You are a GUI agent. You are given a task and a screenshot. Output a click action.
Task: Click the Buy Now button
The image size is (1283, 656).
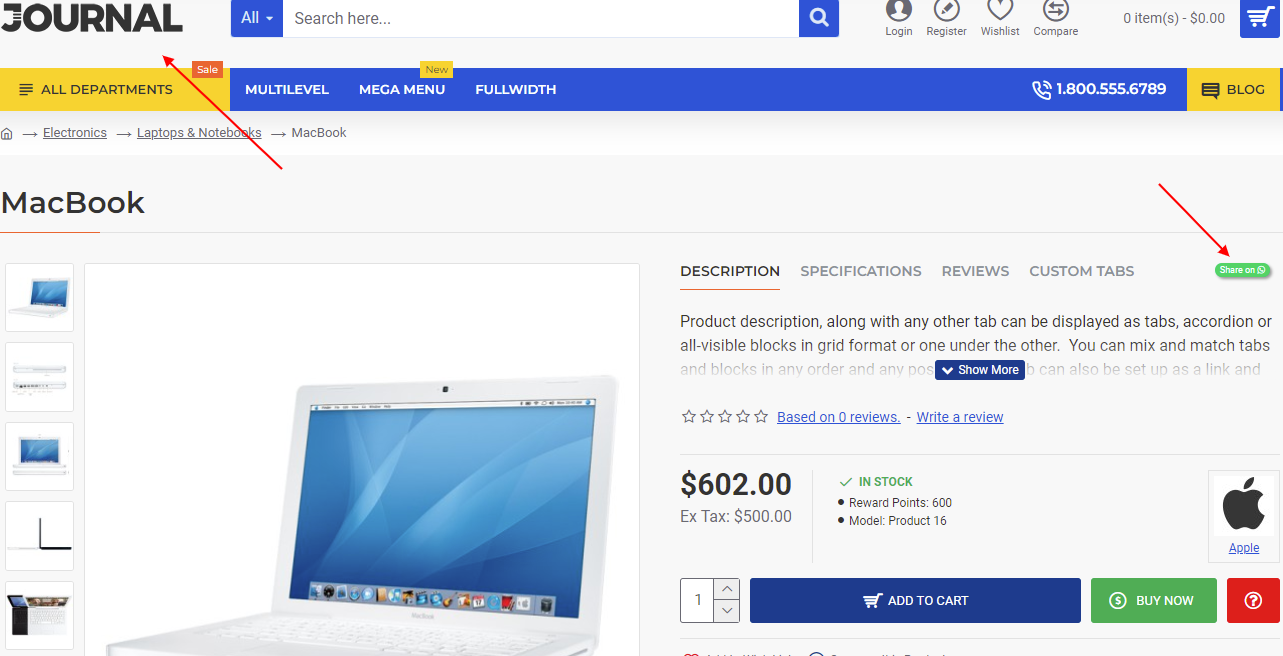click(1154, 600)
